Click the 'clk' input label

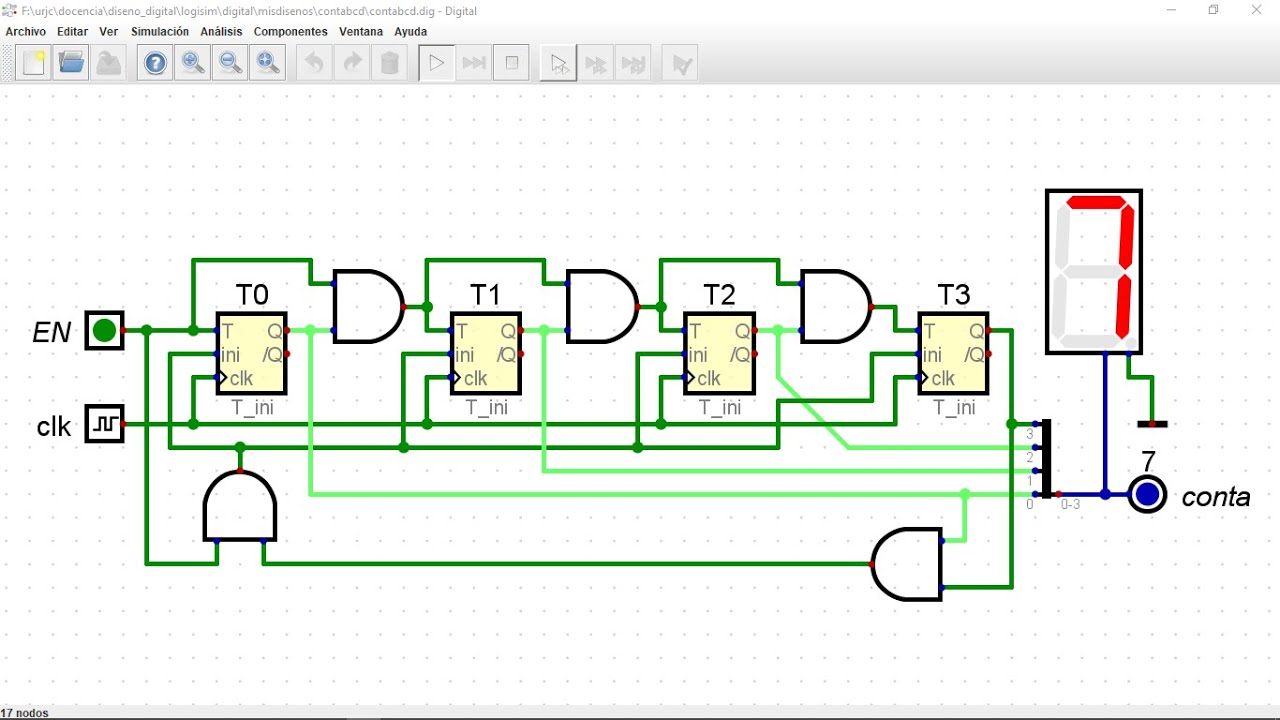[x=54, y=427]
